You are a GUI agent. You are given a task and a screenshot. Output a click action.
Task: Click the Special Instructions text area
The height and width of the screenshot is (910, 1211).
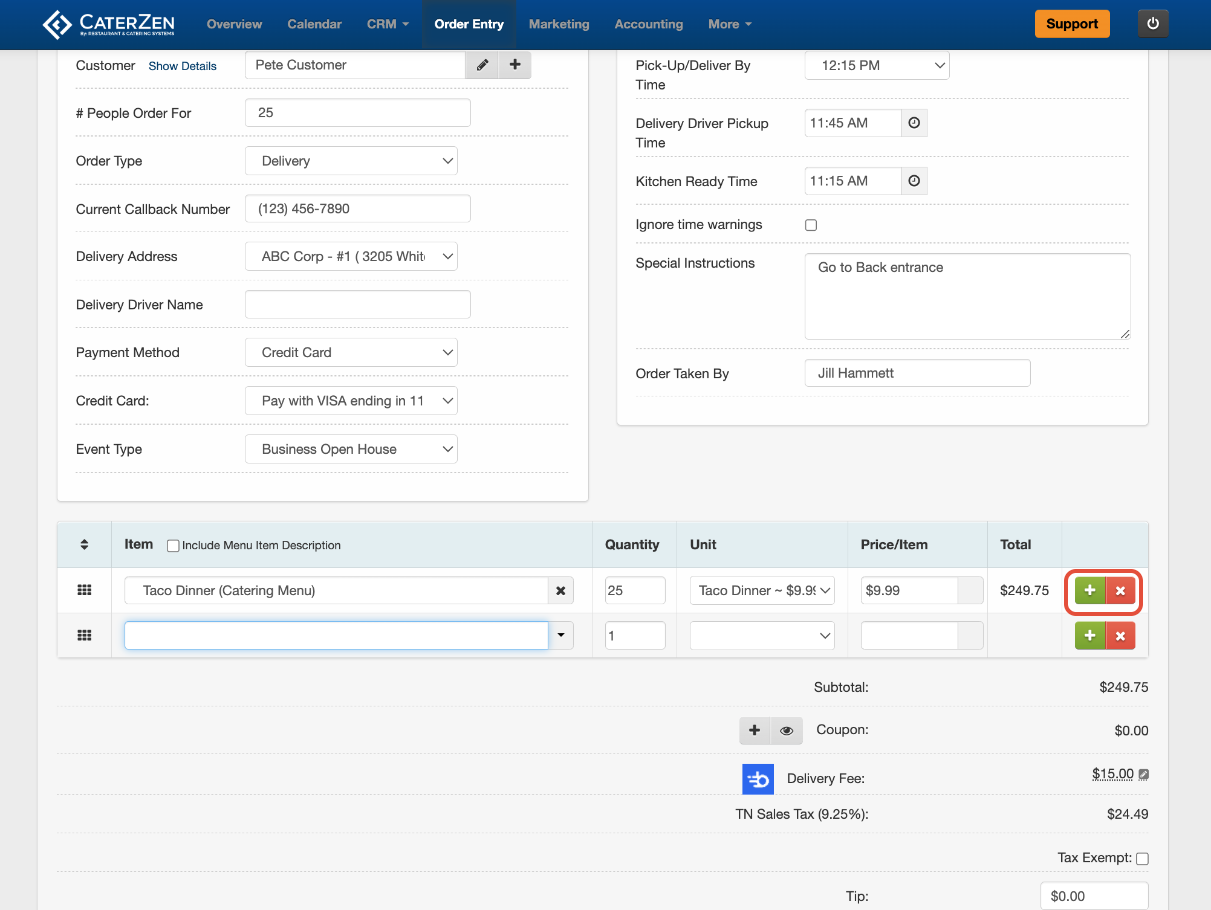(x=968, y=296)
